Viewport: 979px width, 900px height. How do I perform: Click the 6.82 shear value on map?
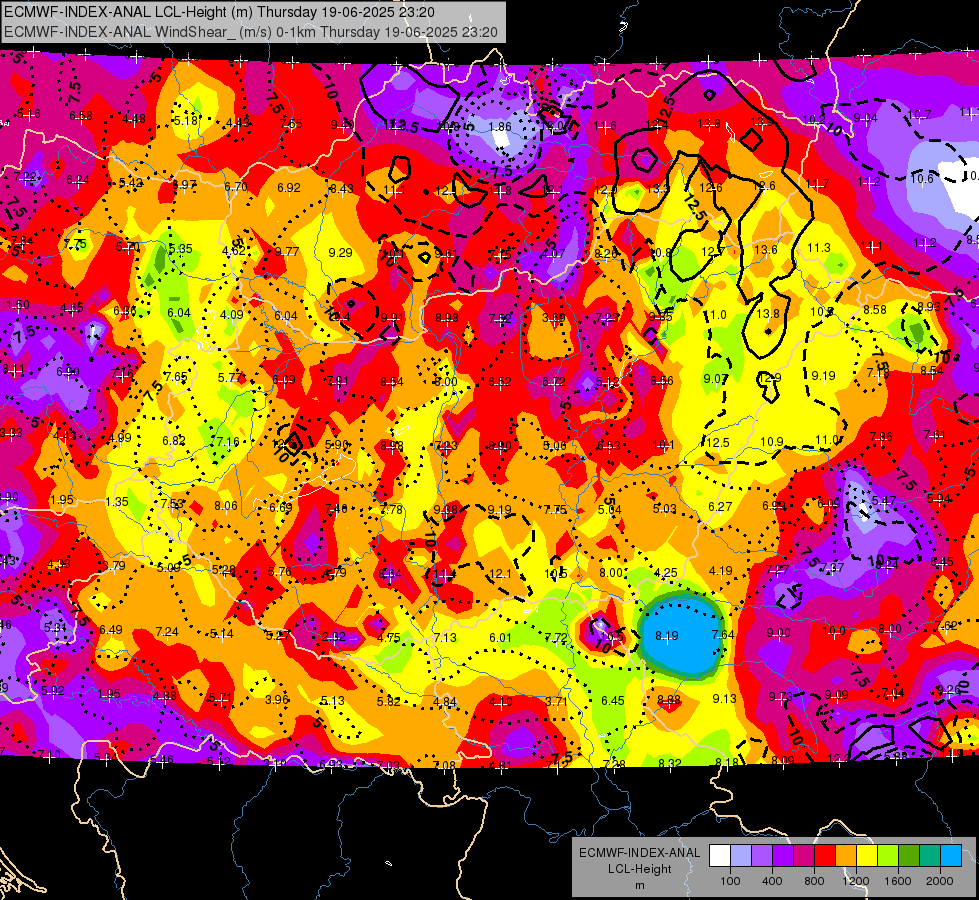pyautogui.click(x=174, y=440)
